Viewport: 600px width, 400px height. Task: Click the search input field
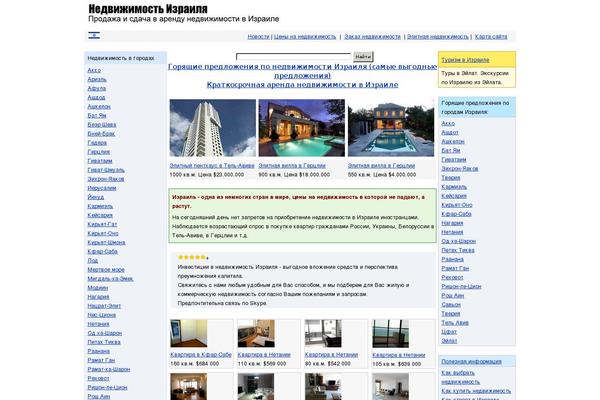click(293, 57)
